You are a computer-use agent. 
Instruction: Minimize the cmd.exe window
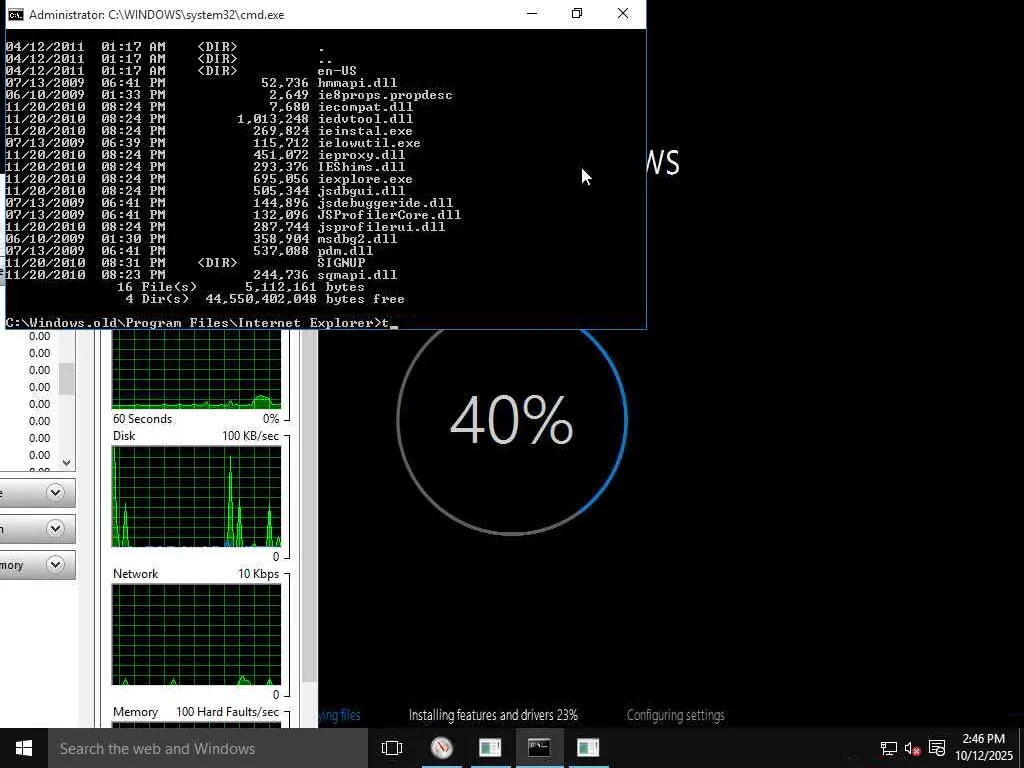532,14
